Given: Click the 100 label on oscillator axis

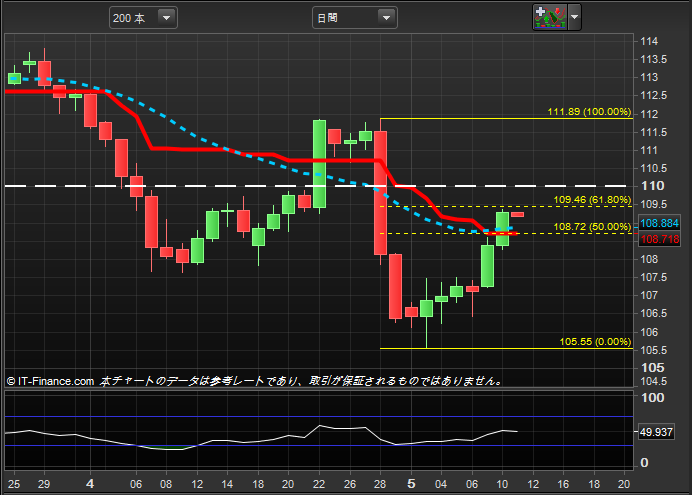Looking at the screenshot, I should coord(652,398).
